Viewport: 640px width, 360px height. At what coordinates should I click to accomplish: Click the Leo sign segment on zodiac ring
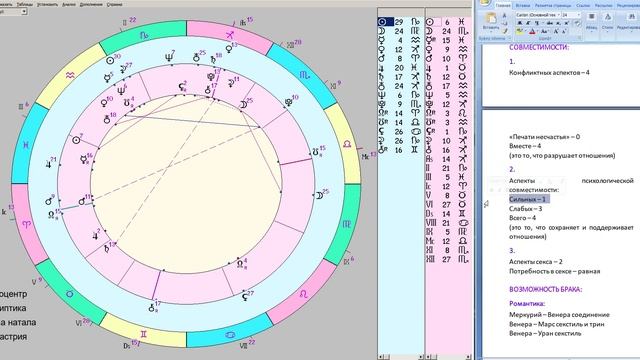[x=303, y=294]
